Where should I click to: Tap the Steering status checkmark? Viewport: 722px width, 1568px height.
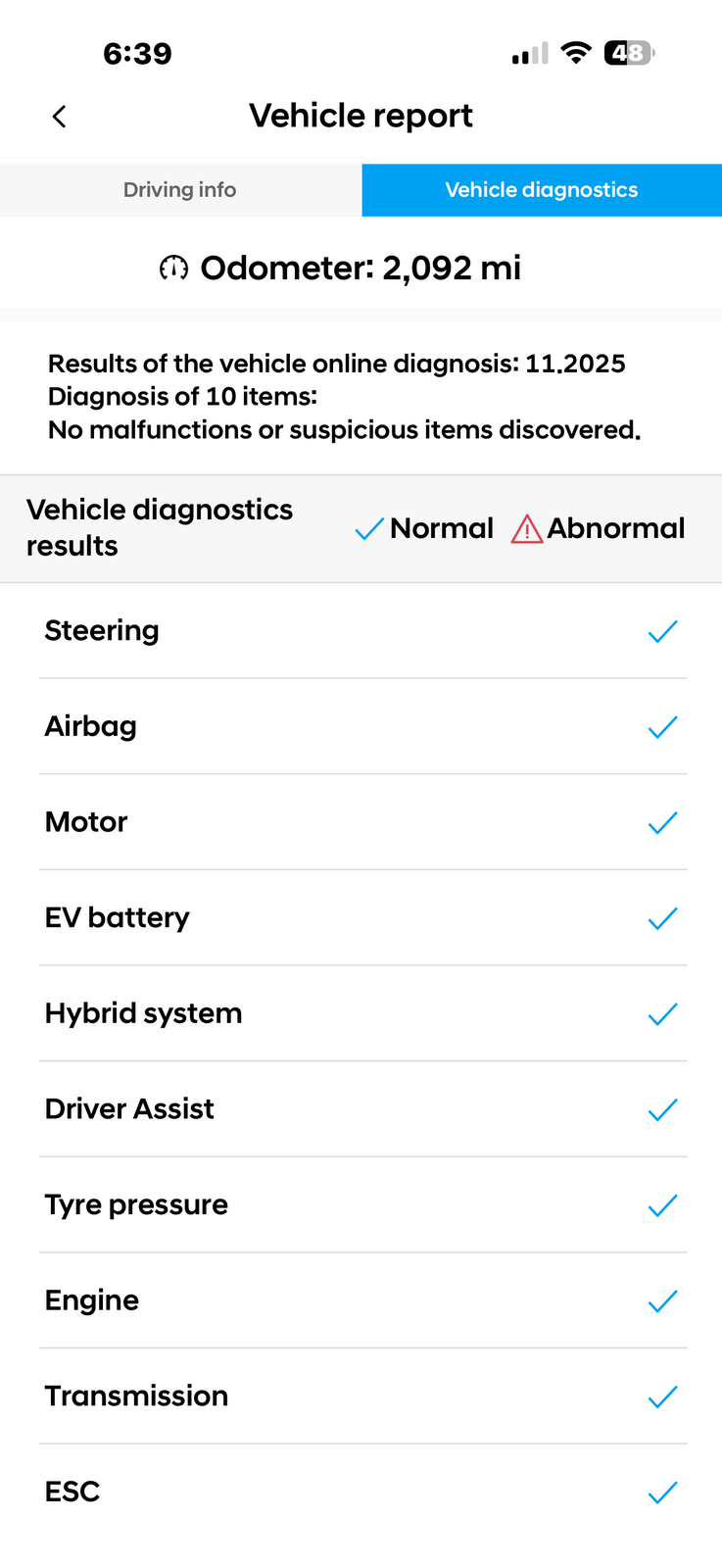[x=662, y=632]
